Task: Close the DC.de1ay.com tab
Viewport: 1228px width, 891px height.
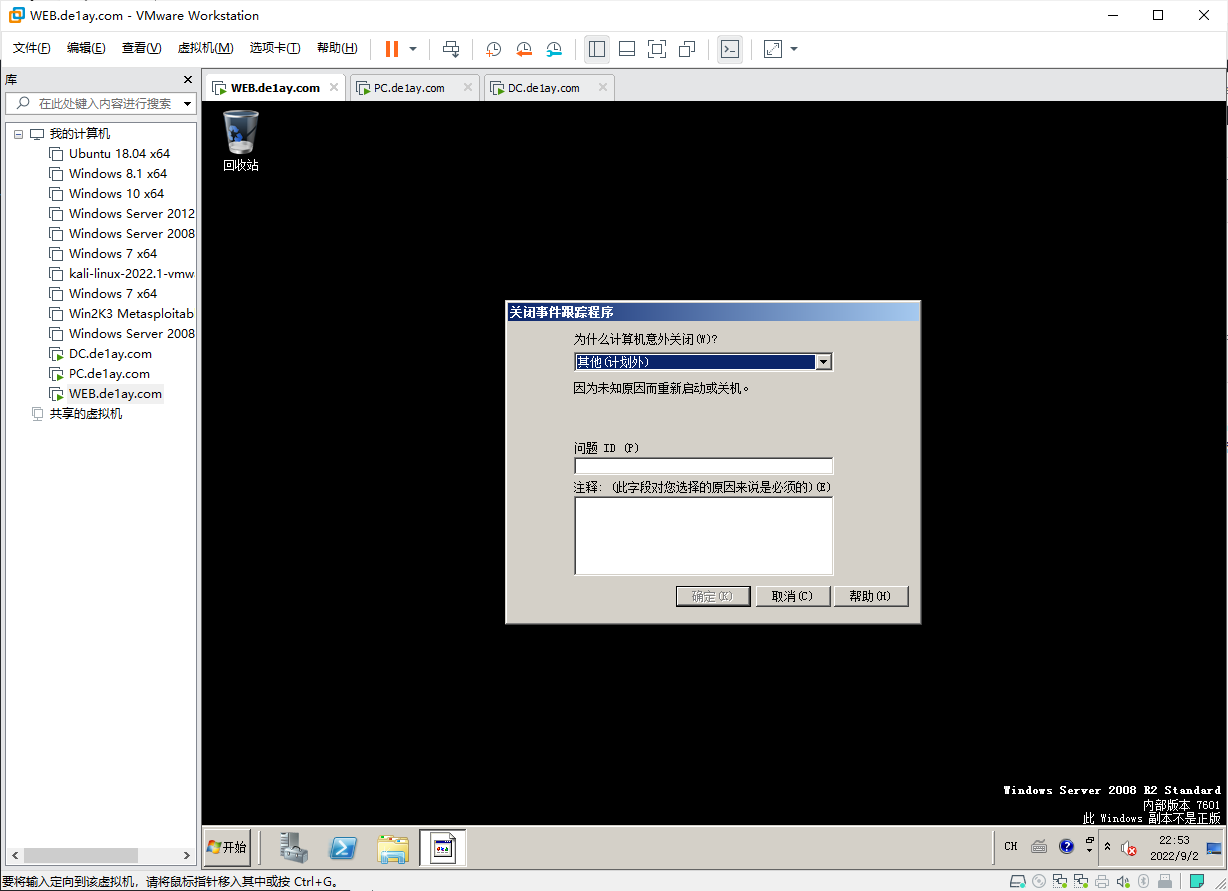Action: point(602,88)
